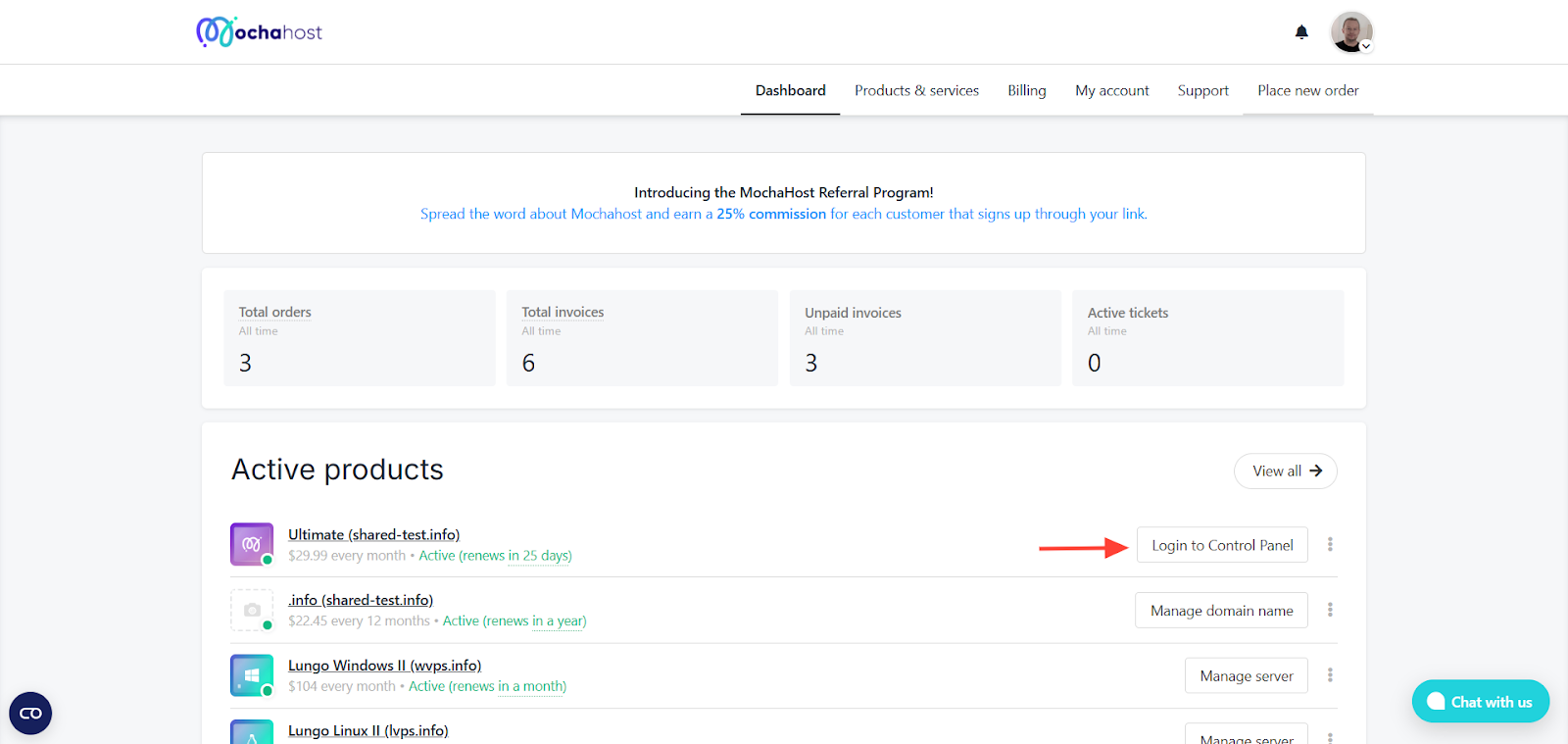
Task: Click the '$104 every month' text
Action: [x=342, y=687]
